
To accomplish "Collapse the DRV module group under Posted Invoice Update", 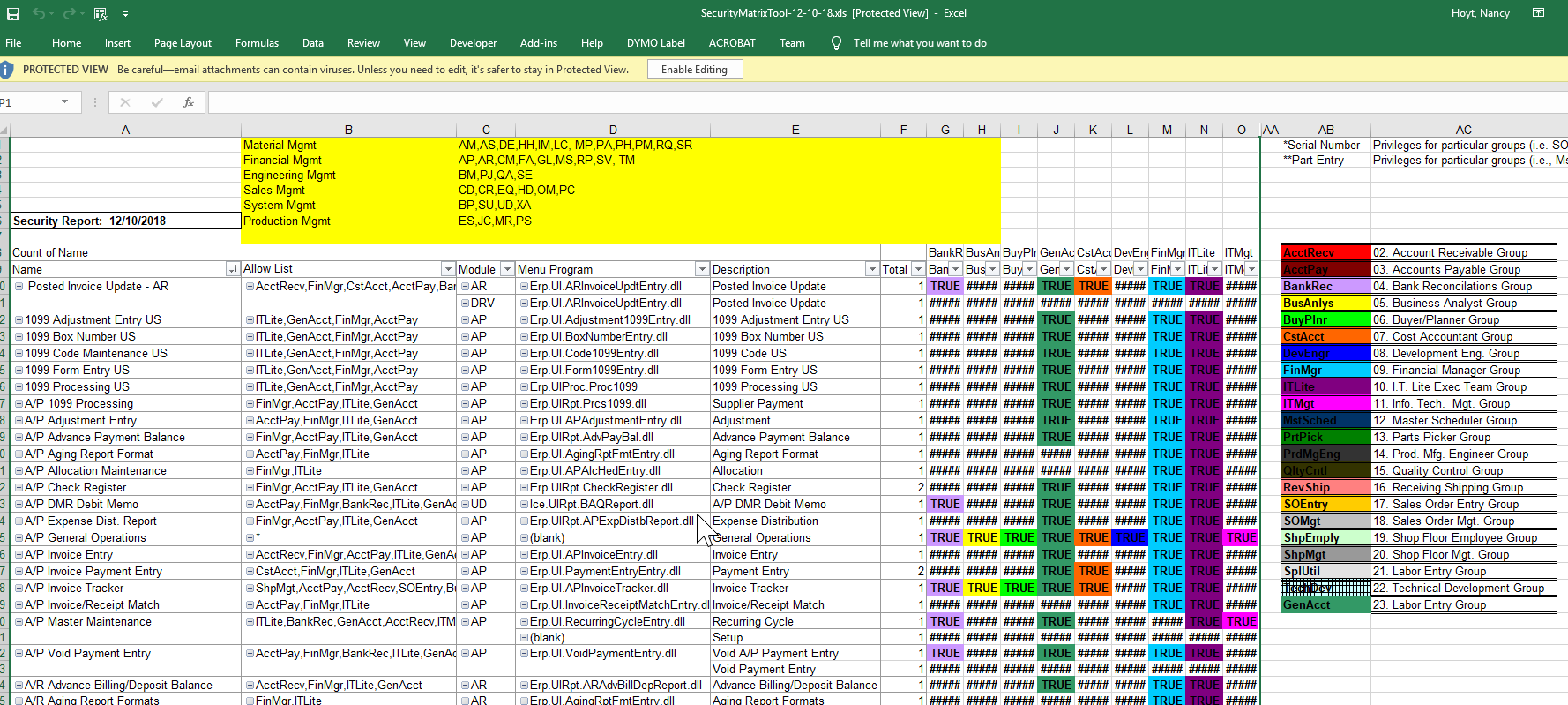I will pos(465,303).
